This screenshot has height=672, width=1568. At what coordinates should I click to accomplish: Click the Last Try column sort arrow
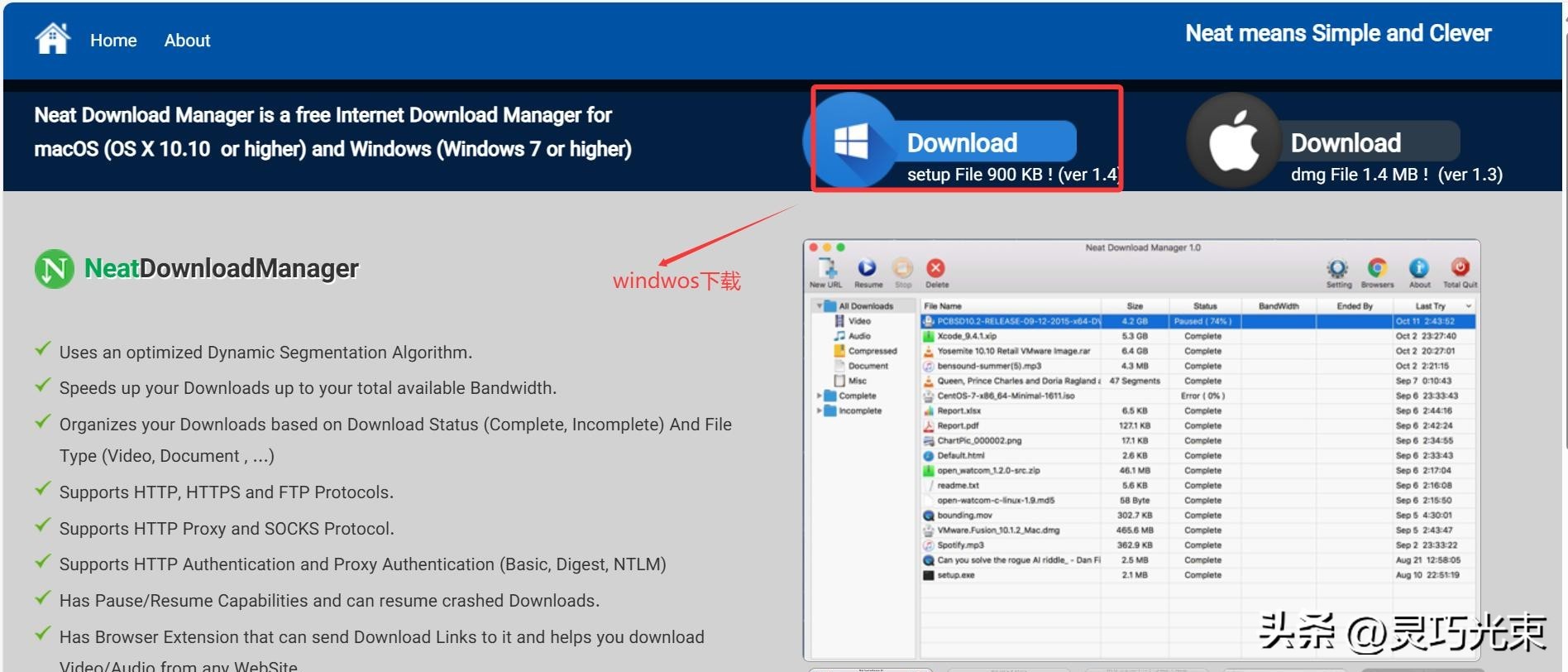[1469, 306]
